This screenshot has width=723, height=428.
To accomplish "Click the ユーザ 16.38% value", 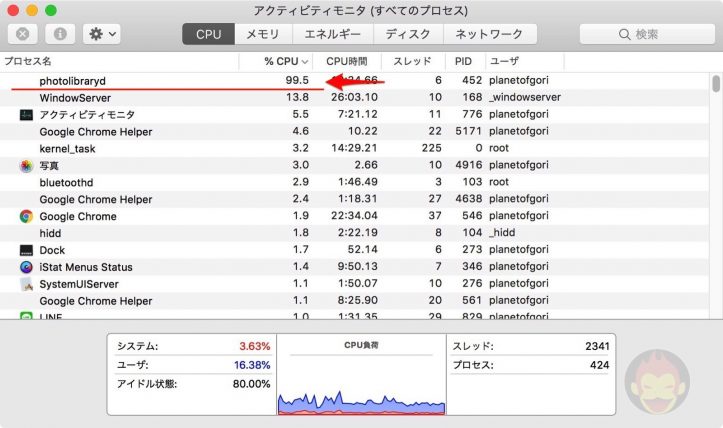I will (x=252, y=365).
